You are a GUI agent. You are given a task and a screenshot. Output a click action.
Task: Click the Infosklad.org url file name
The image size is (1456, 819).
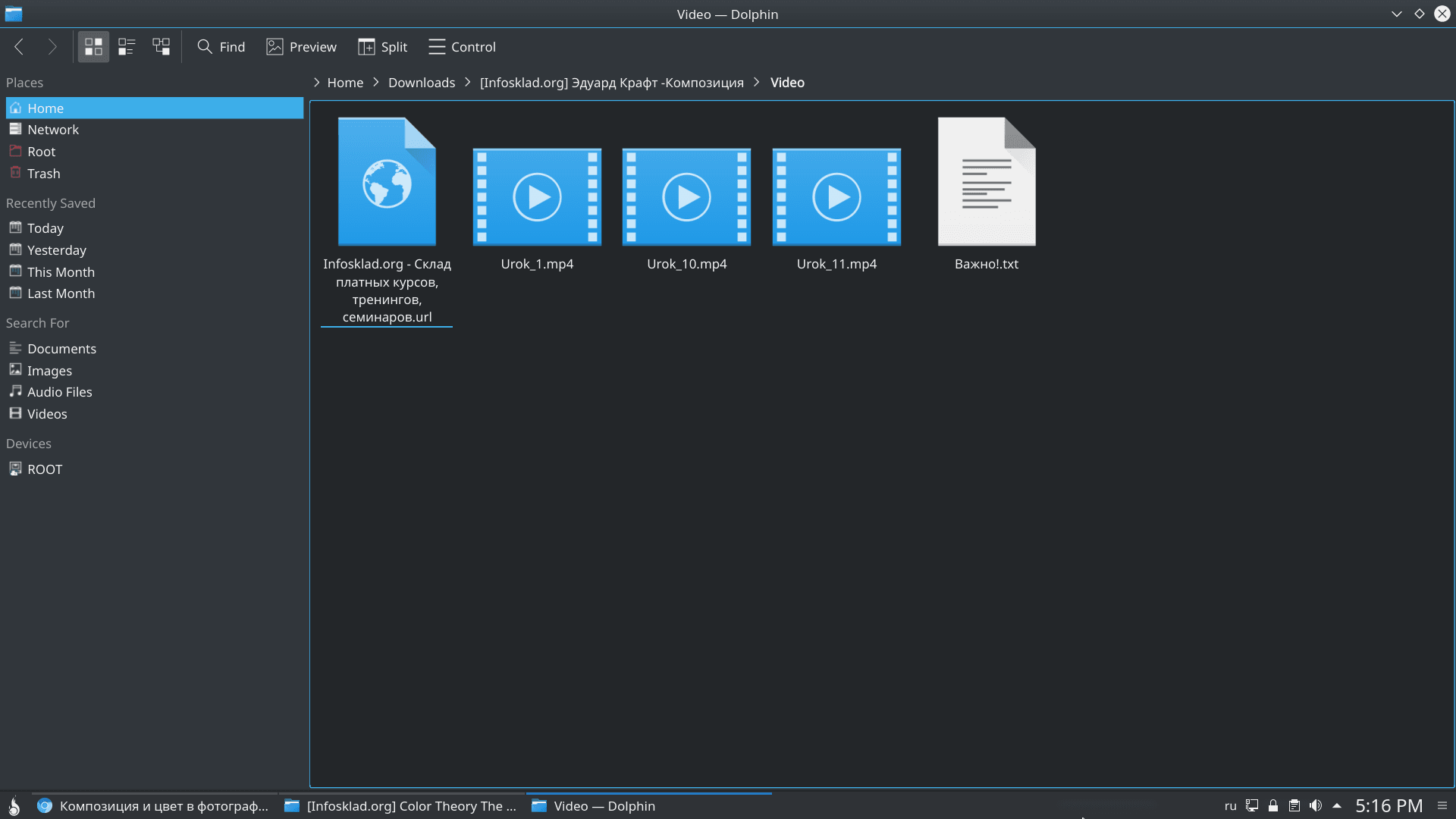[x=387, y=290]
